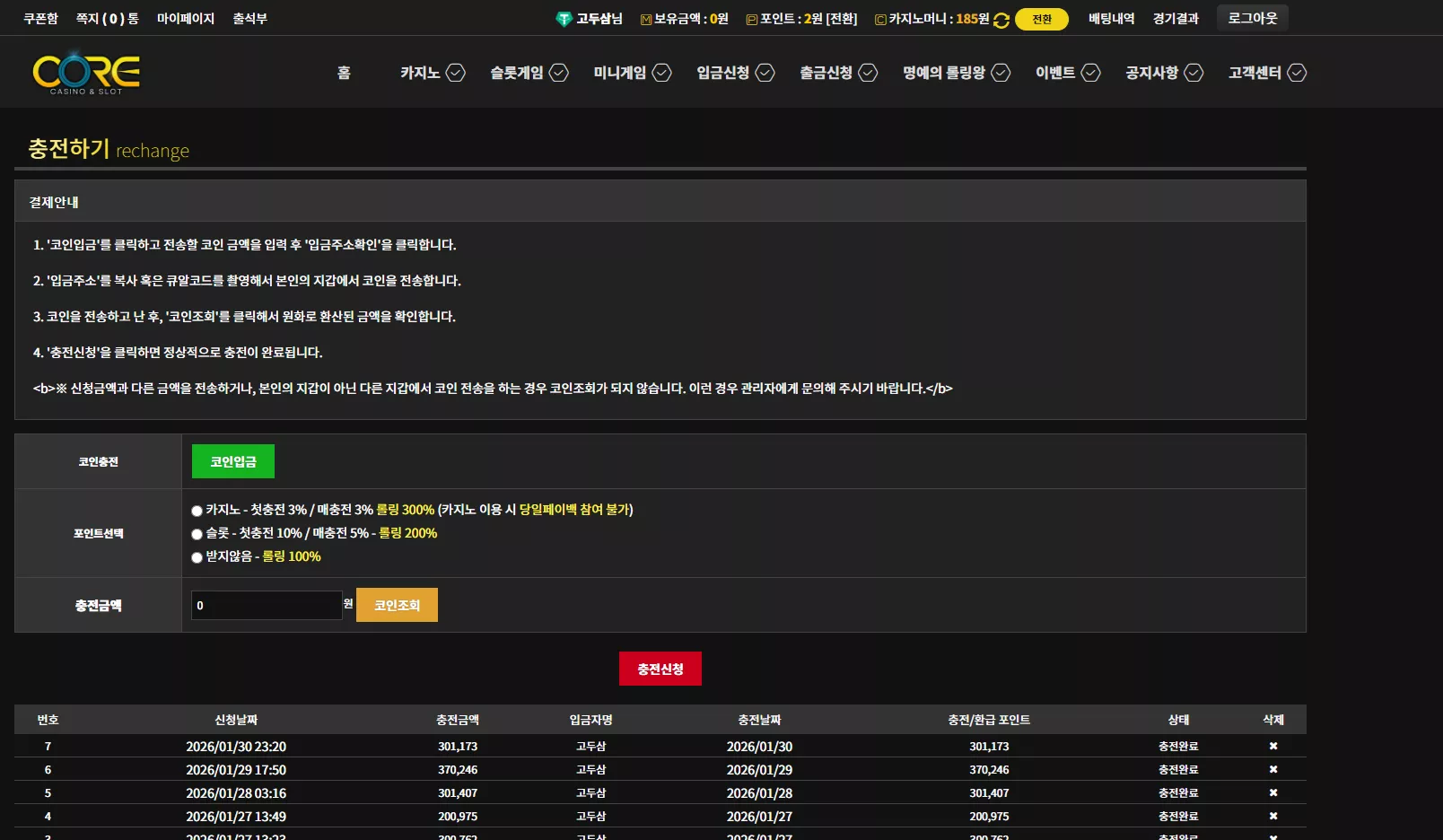Select casino bonus radio option
The width and height of the screenshot is (1443, 840).
(197, 511)
